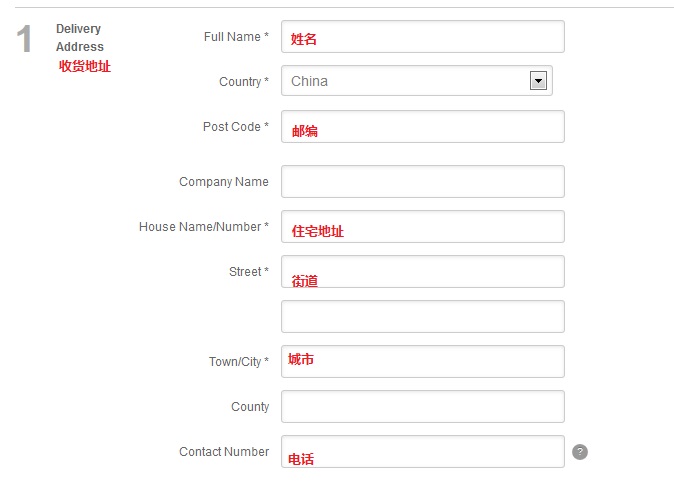Click the Country label text

pyautogui.click(x=244, y=82)
